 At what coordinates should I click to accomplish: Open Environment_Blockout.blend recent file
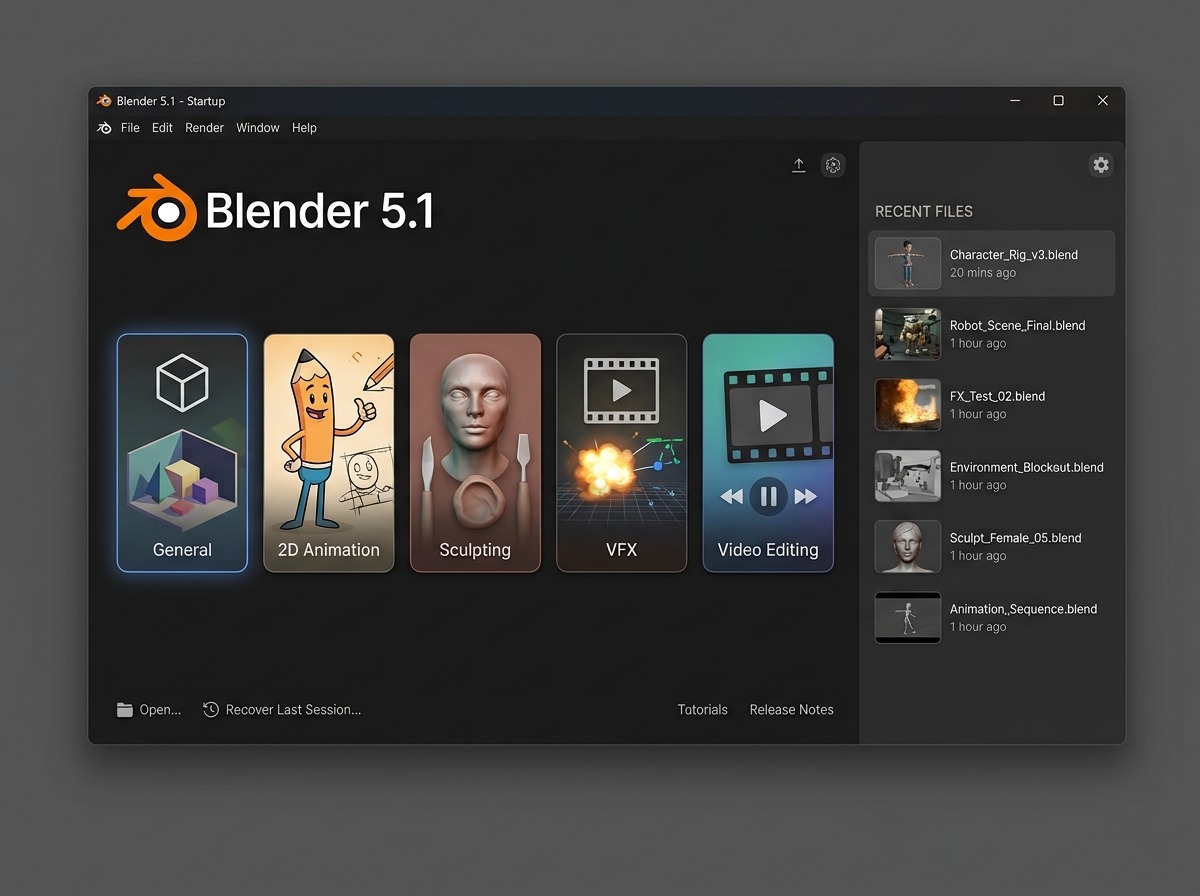coord(991,476)
